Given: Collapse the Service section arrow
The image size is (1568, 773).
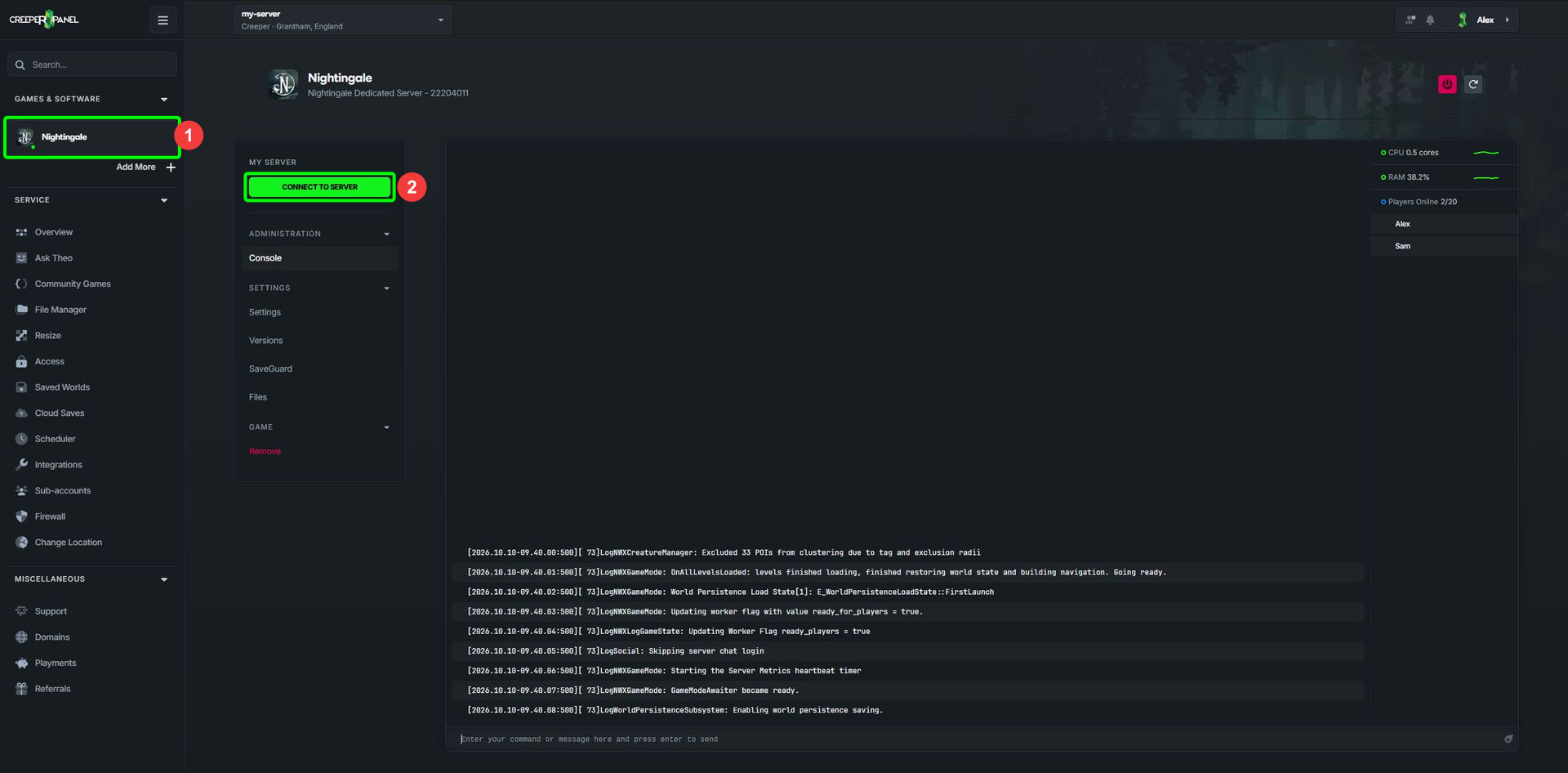Looking at the screenshot, I should 164,201.
